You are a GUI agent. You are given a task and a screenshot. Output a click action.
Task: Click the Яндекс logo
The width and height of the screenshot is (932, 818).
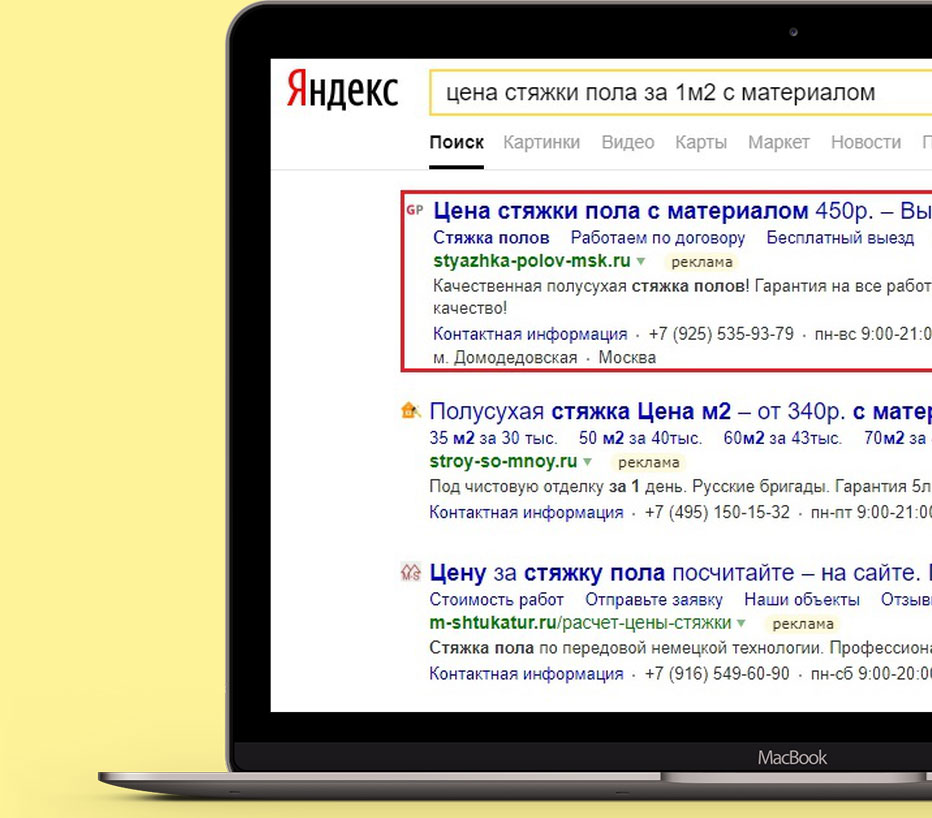tap(342, 90)
